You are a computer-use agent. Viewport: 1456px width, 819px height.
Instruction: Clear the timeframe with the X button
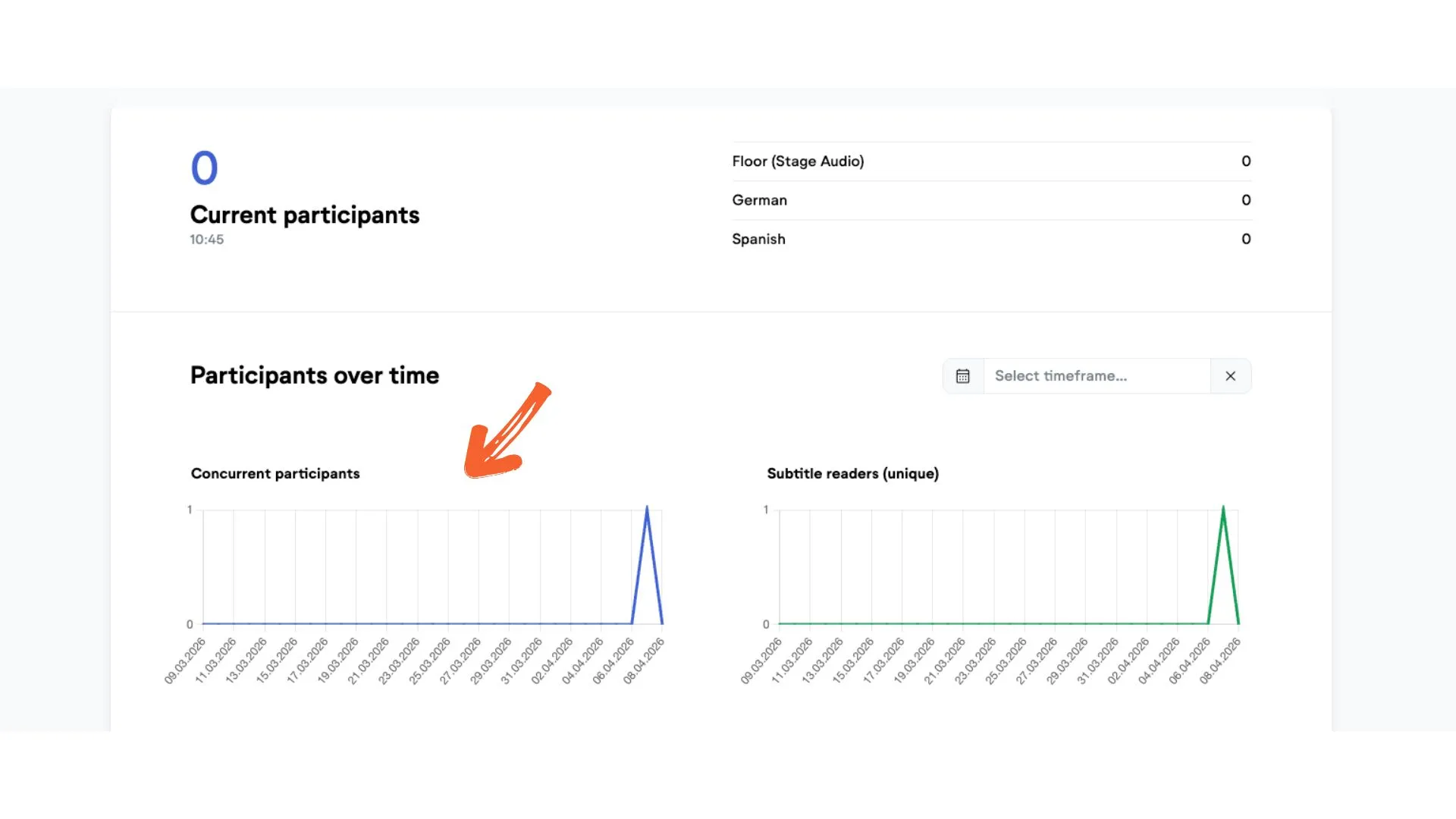tap(1230, 376)
